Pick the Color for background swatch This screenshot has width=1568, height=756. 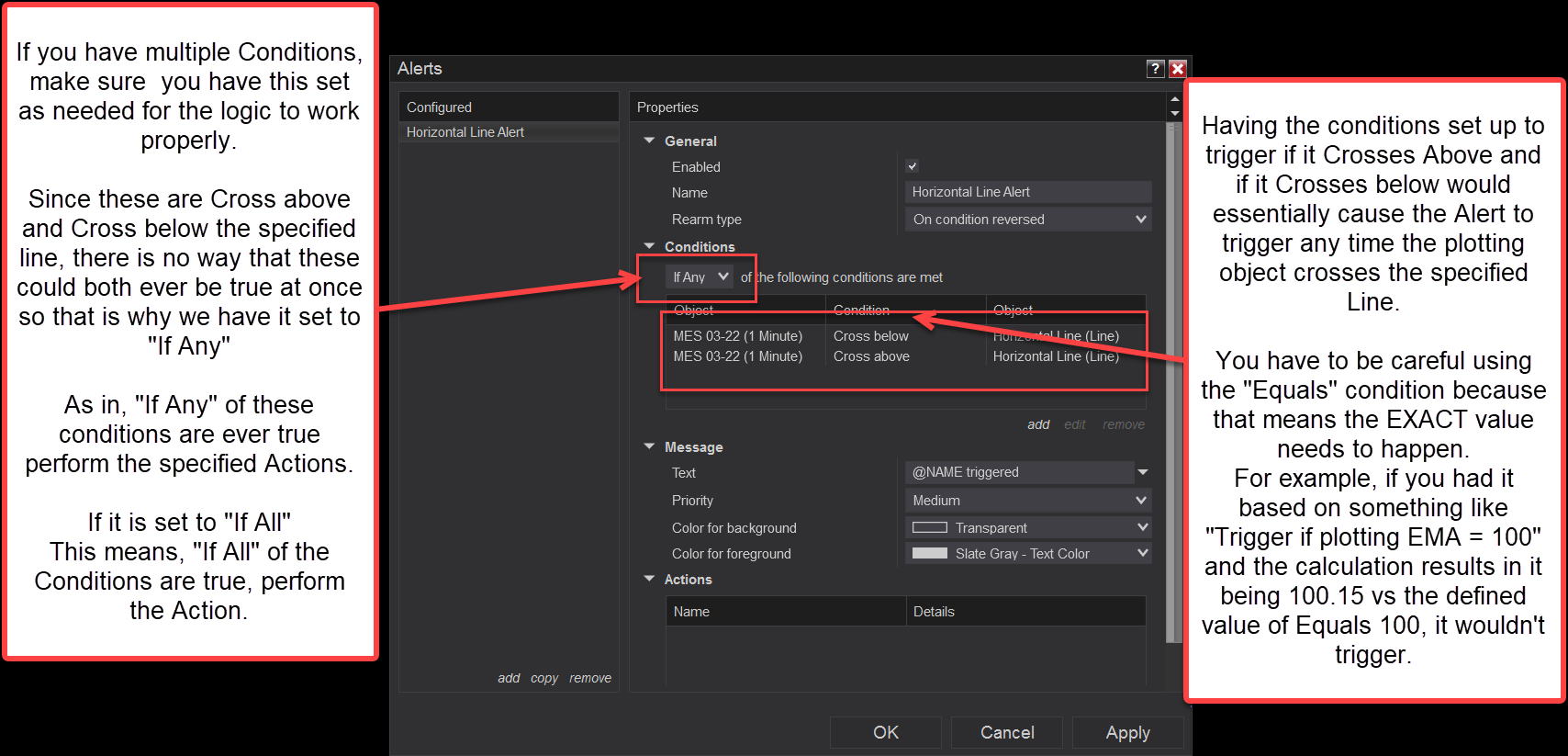(x=929, y=527)
